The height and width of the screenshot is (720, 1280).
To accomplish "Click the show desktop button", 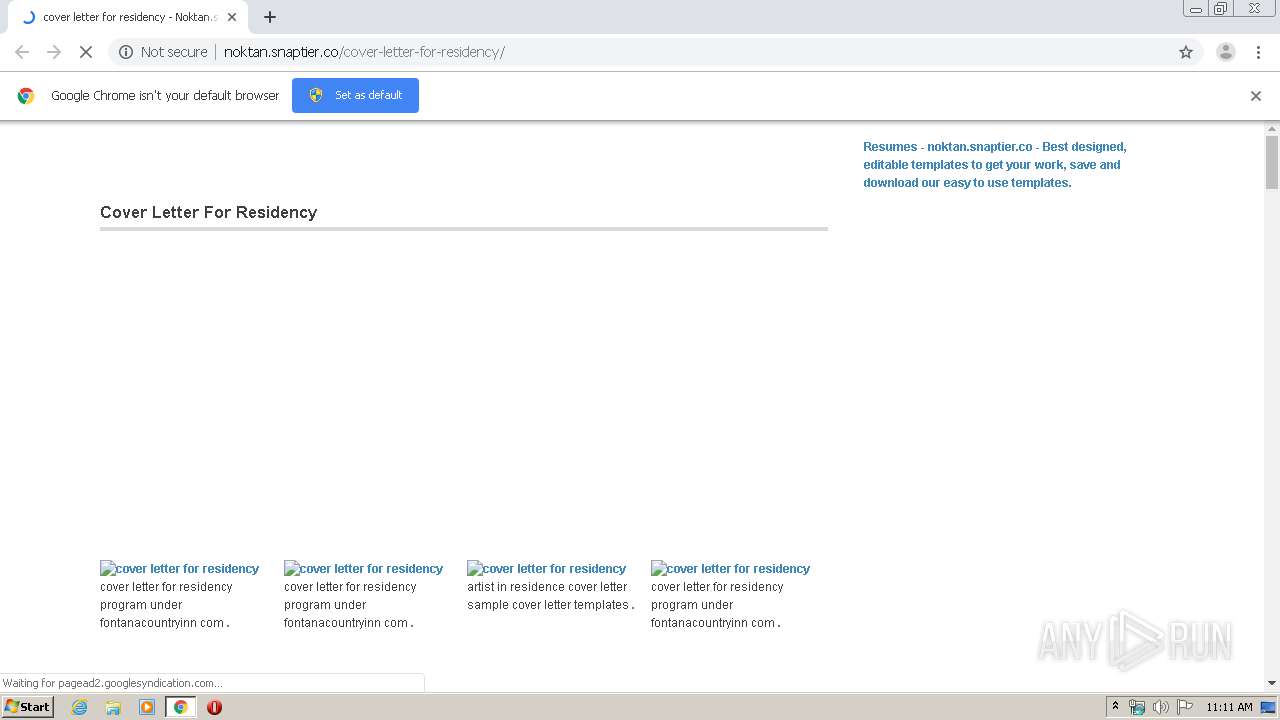I will click(x=1269, y=707).
